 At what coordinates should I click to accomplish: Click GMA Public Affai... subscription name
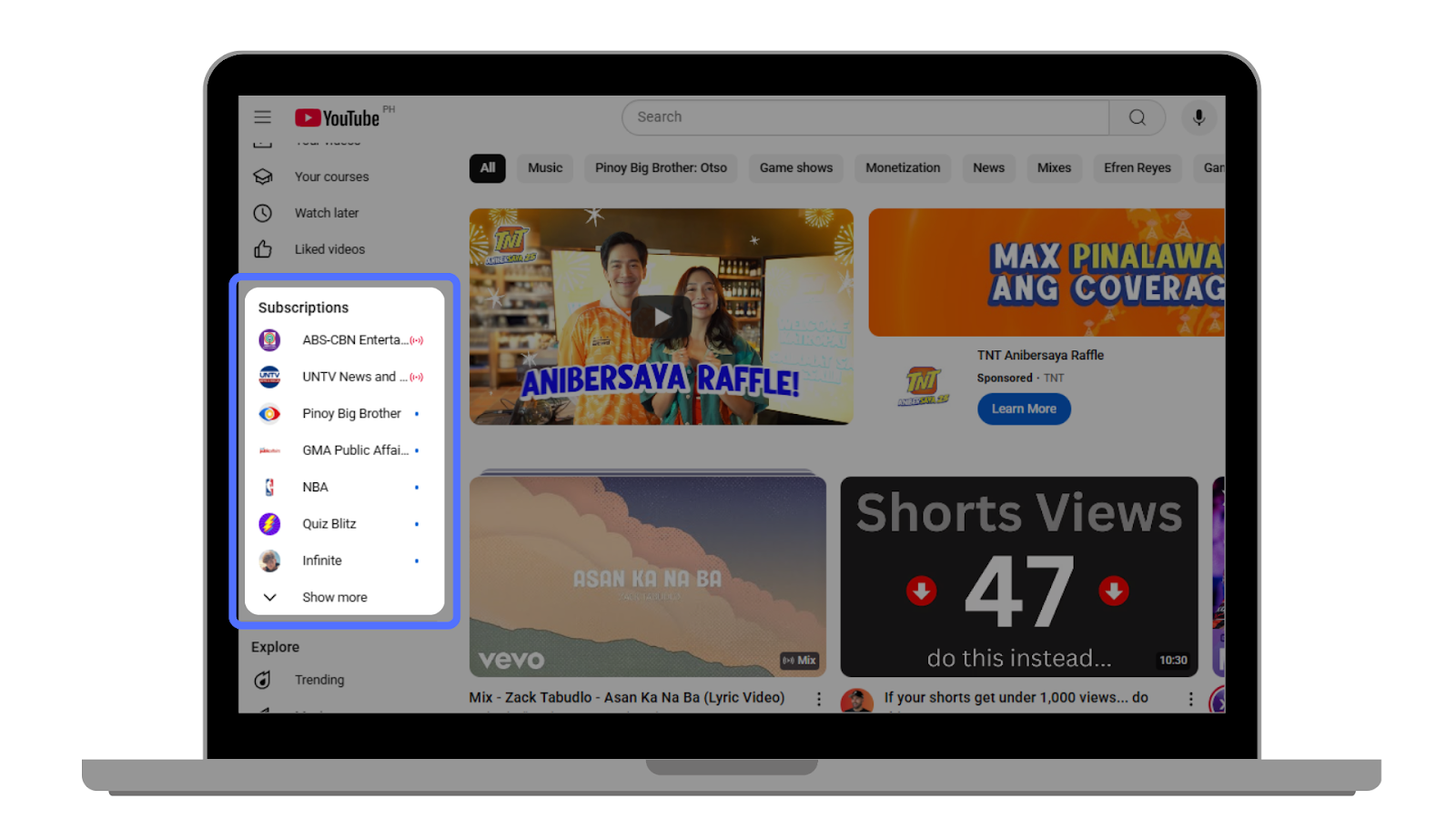point(355,450)
